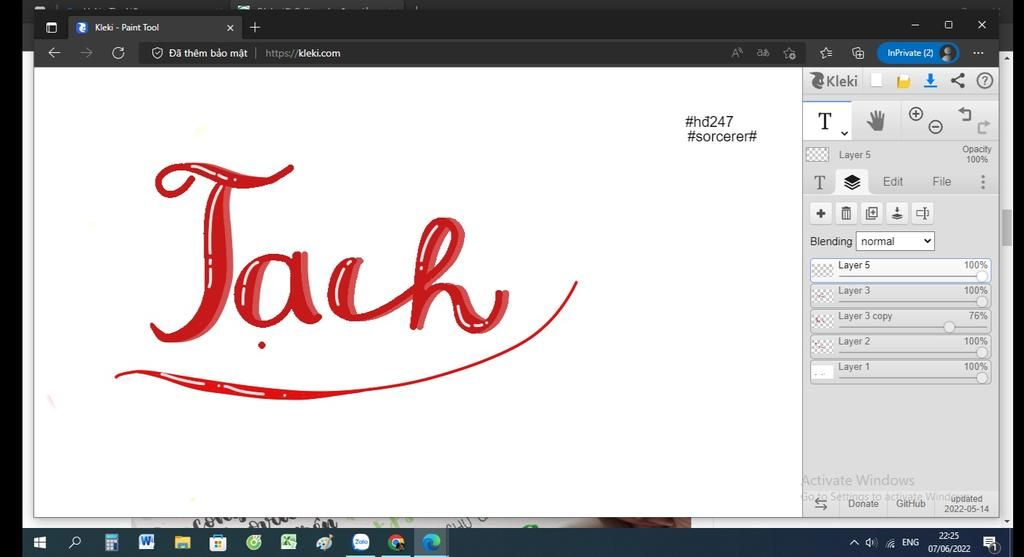1024x557 pixels.
Task: Select the Hand pan tool
Action: (876, 121)
